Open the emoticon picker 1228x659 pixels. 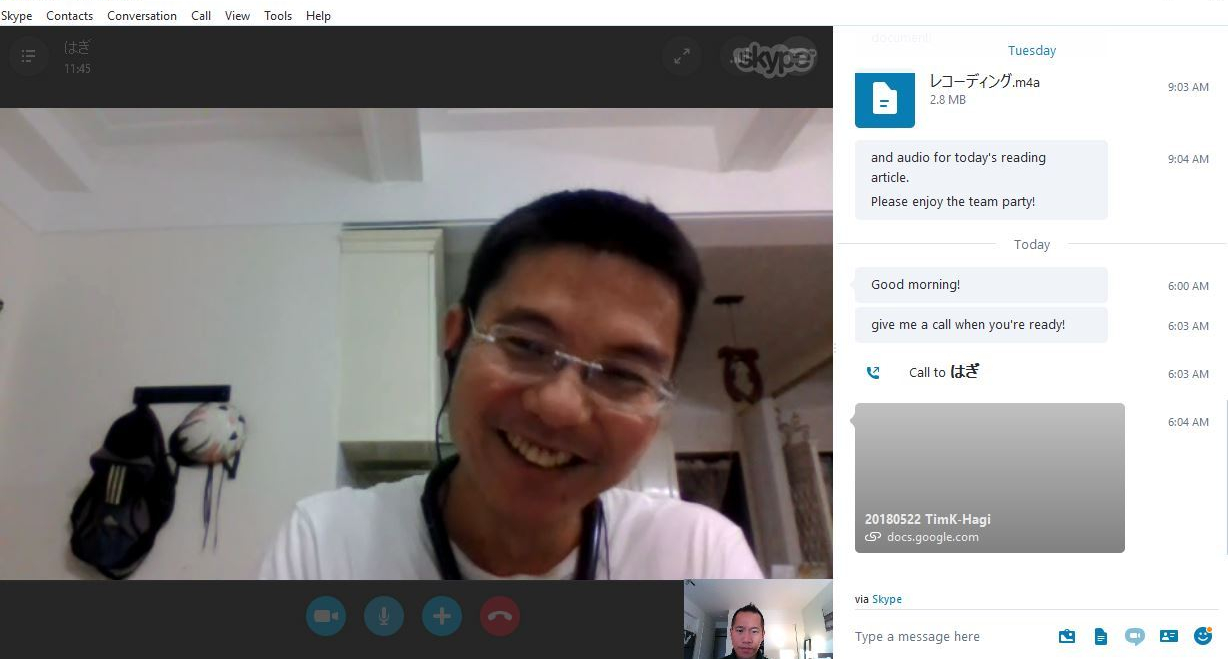pos(1202,636)
